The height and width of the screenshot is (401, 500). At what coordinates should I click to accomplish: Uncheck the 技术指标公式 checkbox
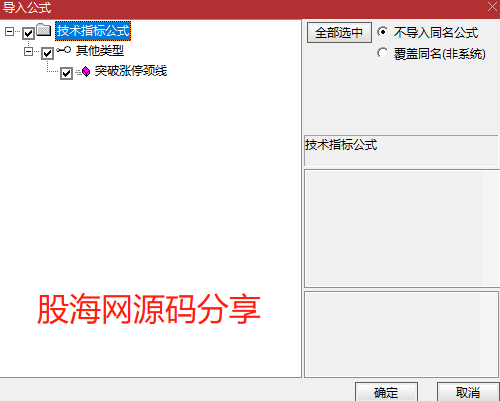point(28,33)
